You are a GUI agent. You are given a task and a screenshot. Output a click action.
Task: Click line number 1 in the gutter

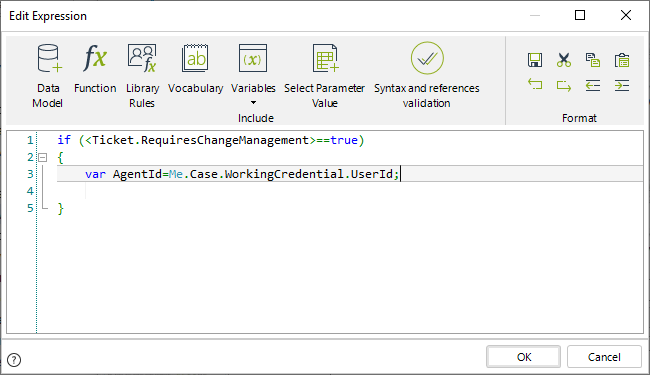click(x=30, y=140)
